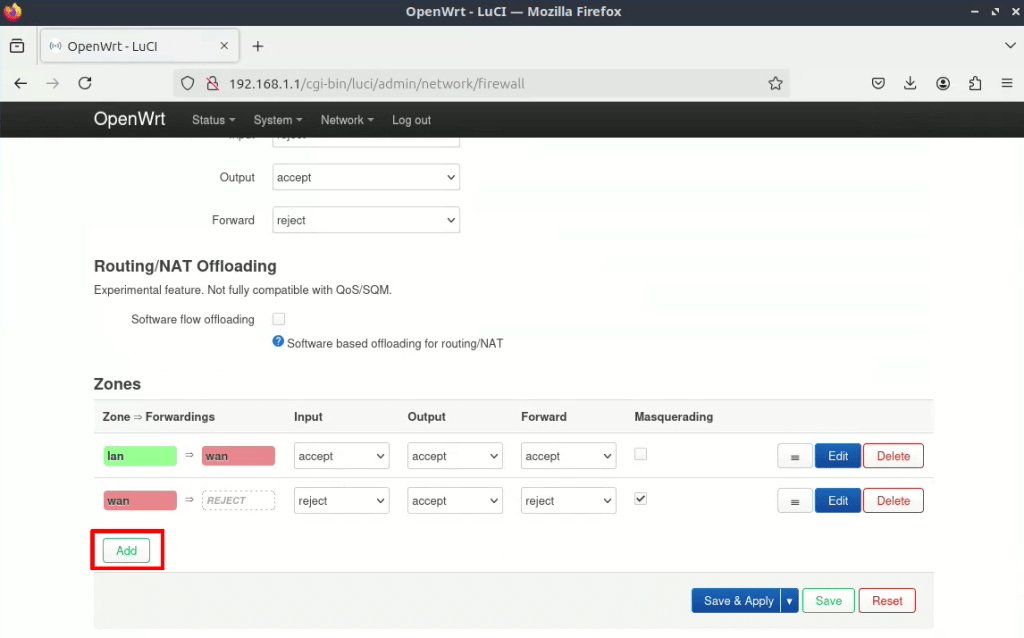1024x638 pixels.
Task: Click the red wan zone badge in second row
Action: pos(140,501)
